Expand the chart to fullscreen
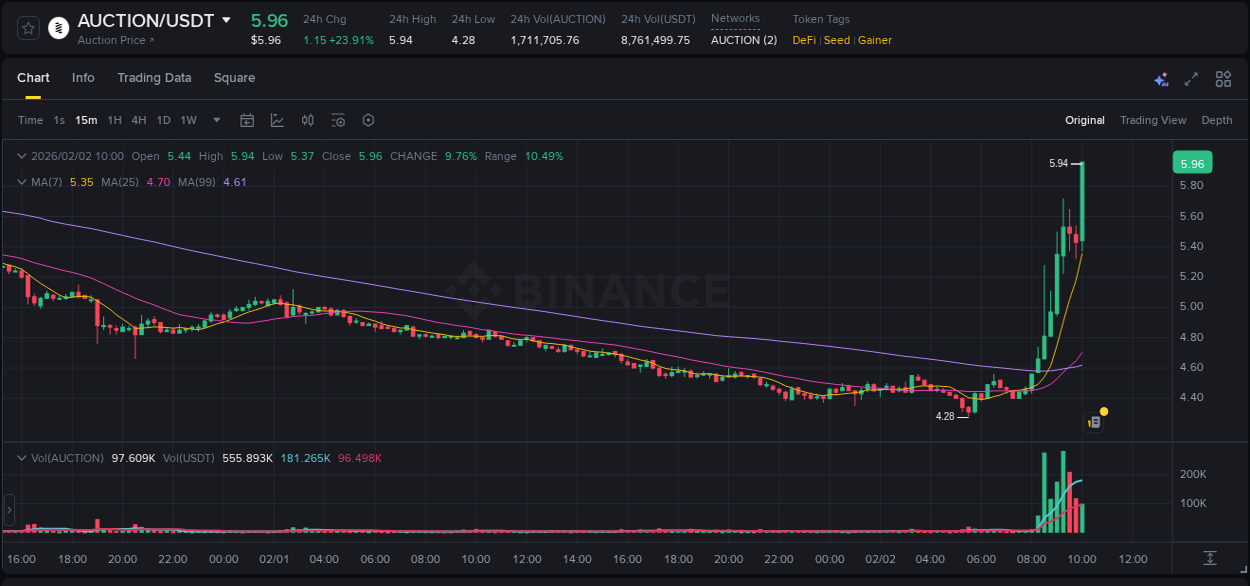This screenshot has height=586, width=1250. tap(1191, 79)
